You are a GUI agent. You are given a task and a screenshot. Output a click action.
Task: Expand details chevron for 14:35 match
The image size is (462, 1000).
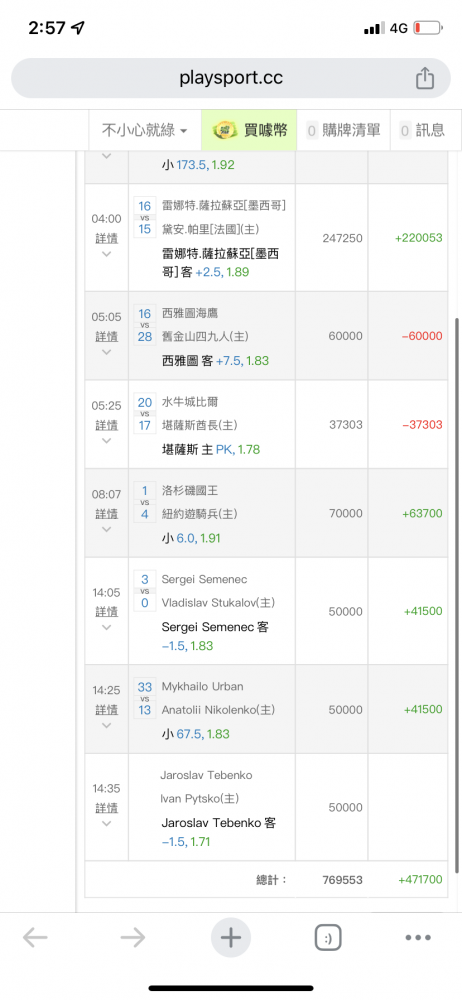pyautogui.click(x=107, y=823)
